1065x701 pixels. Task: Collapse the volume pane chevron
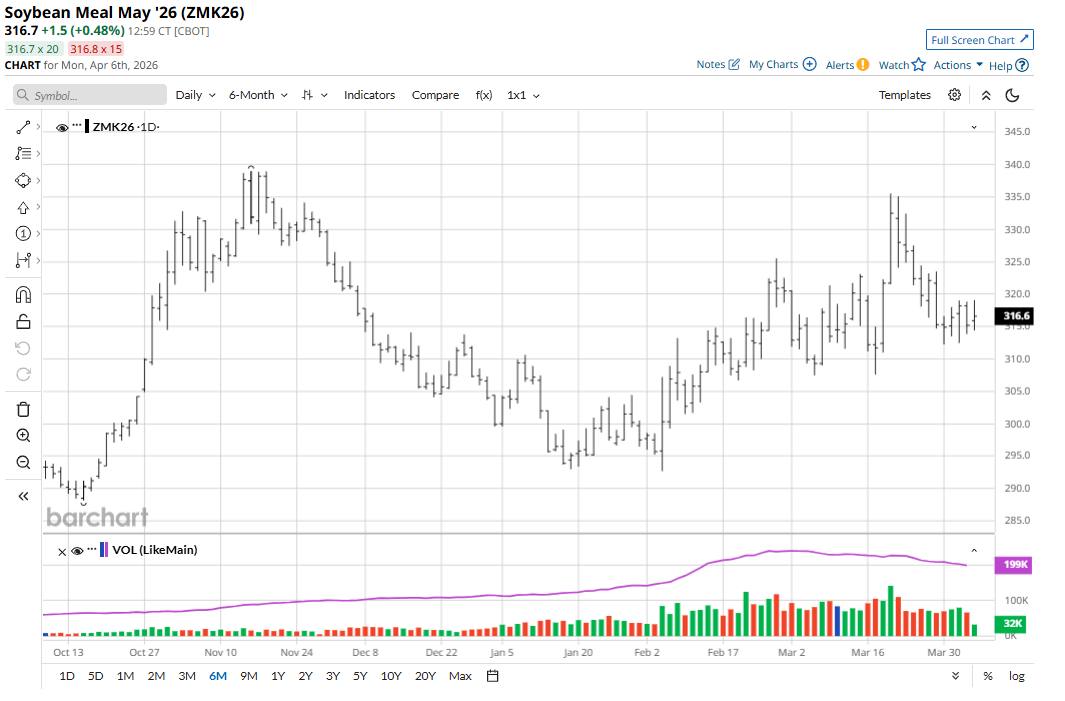(974, 550)
